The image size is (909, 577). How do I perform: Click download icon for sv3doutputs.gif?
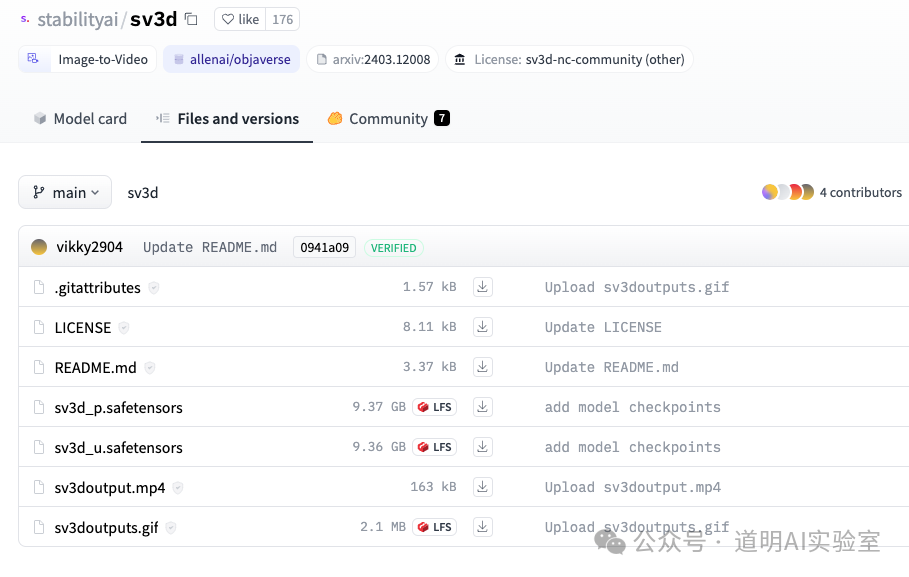click(482, 527)
